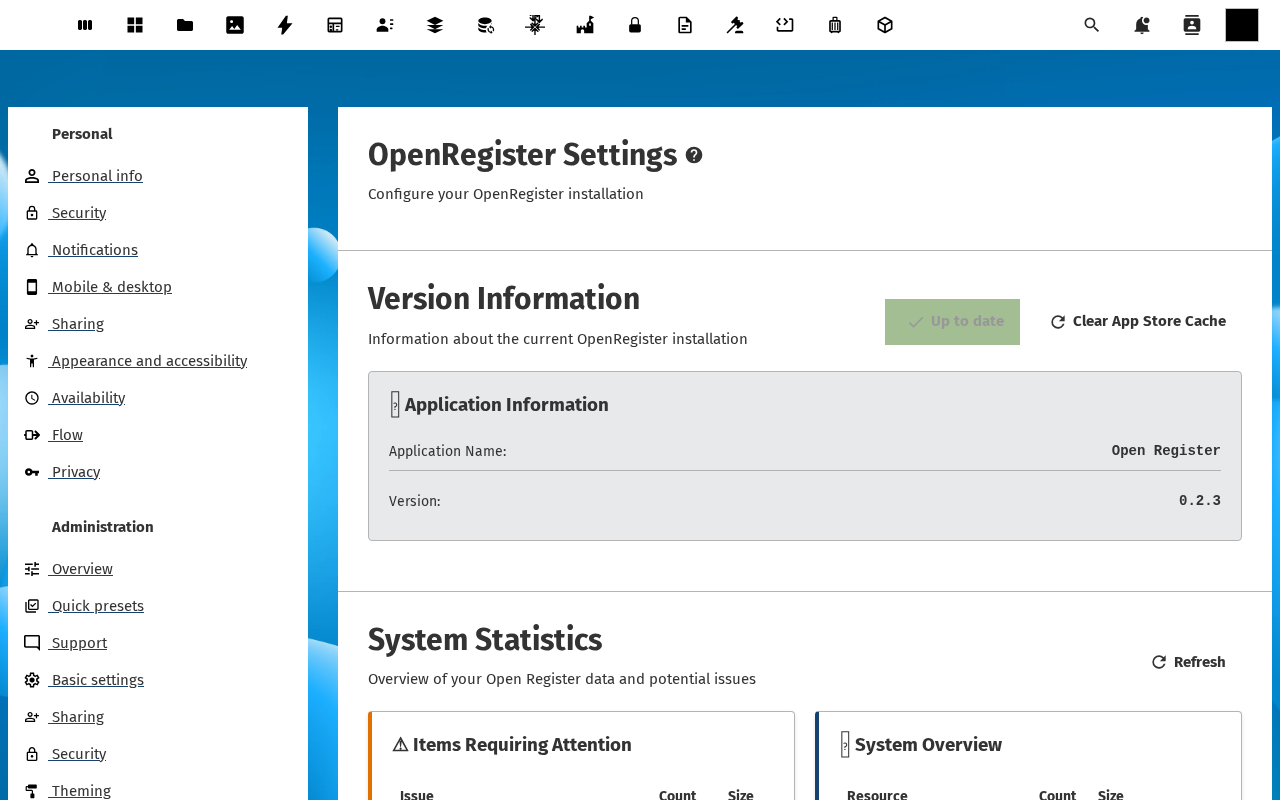Open the four-squares grid app icon
The width and height of the screenshot is (1280, 800).
(x=135, y=25)
